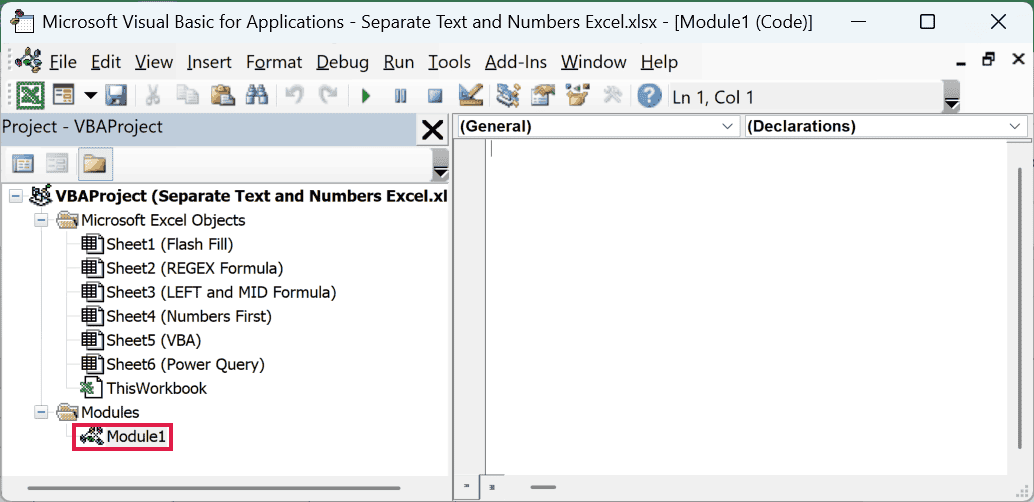Image resolution: width=1034 pixels, height=502 pixels.
Task: Close the Project Explorer pane
Action: click(x=433, y=130)
